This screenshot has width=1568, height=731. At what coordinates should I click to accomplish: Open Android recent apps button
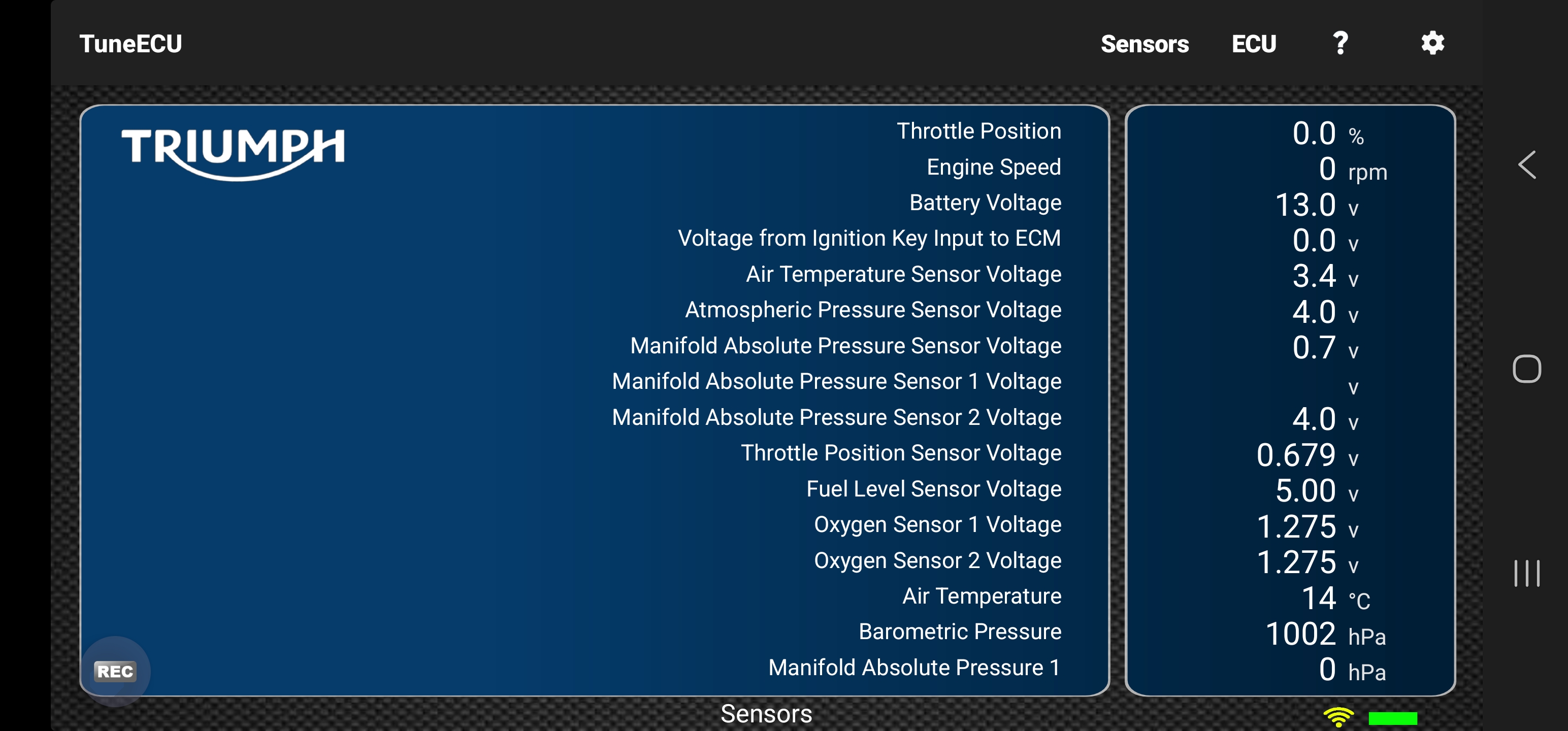[x=1526, y=573]
